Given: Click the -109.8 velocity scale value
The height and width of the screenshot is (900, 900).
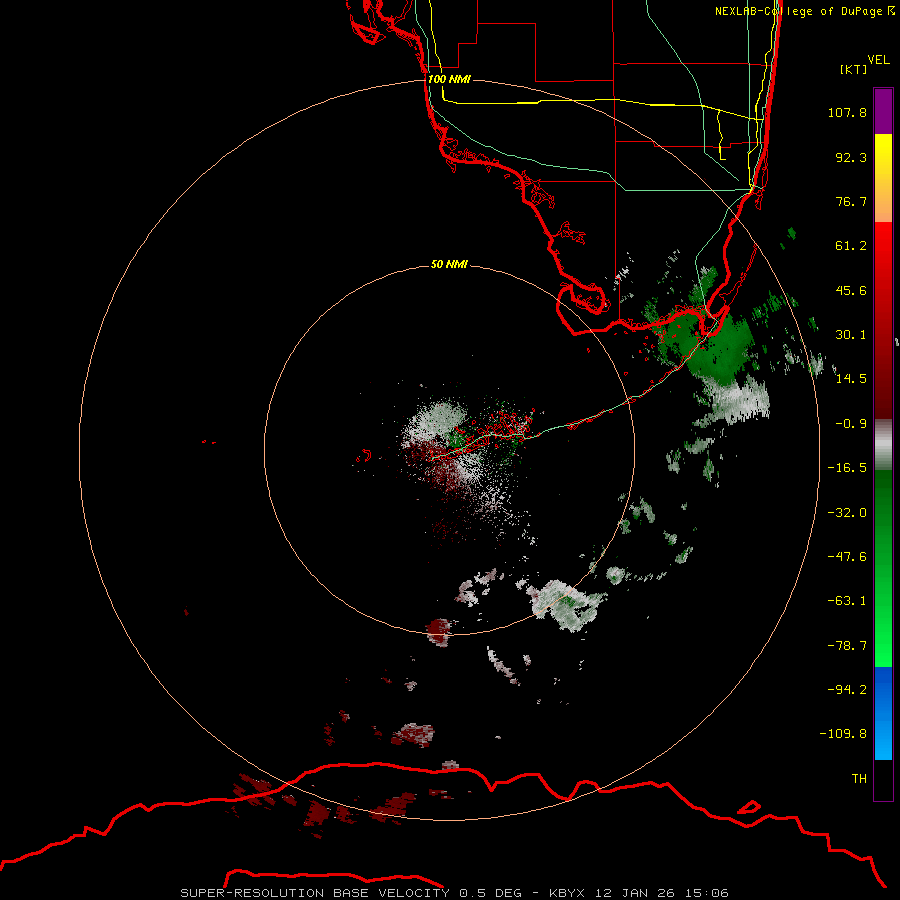Looking at the screenshot, I should (x=843, y=734).
